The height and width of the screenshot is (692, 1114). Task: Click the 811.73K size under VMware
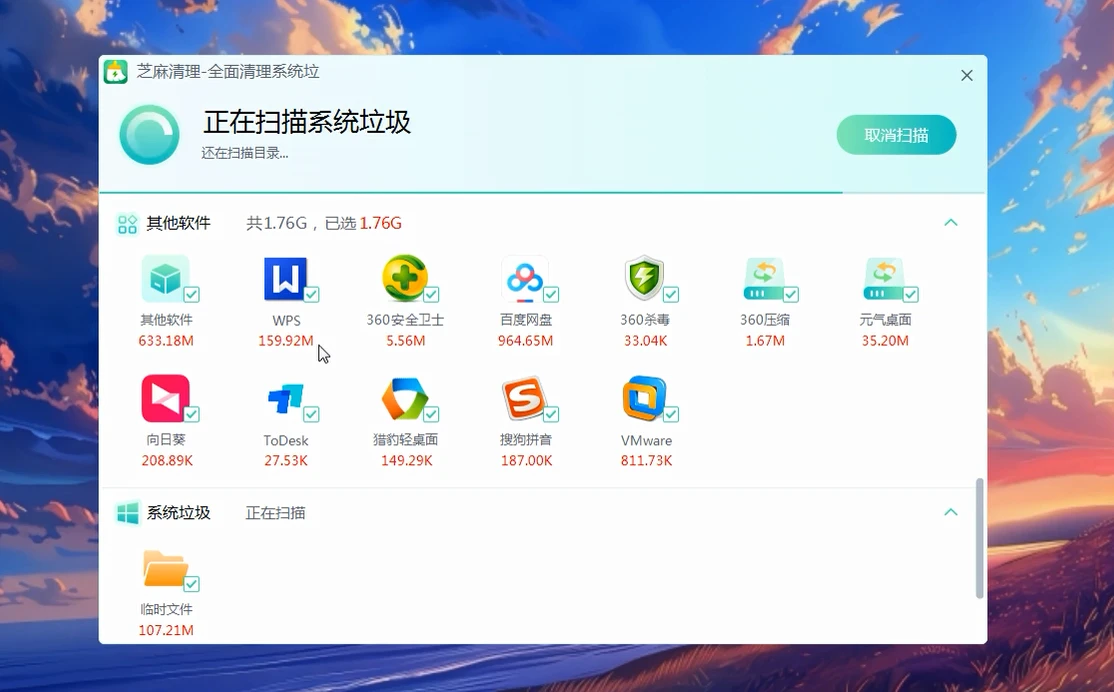tap(646, 460)
